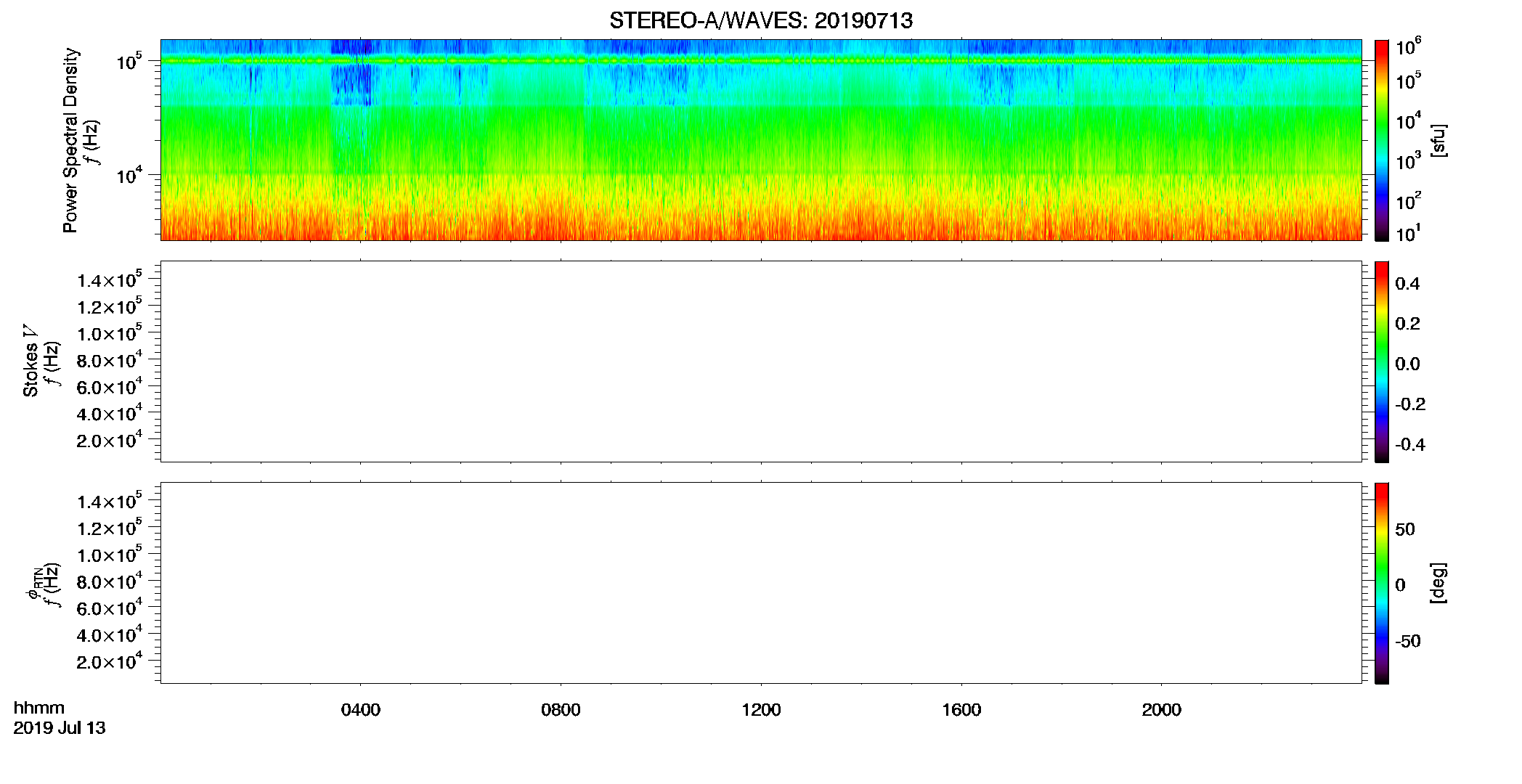Viewport: 1522px width, 784px height.
Task: Click the -0.4 value on Stokes color bar
Action: click(1410, 445)
